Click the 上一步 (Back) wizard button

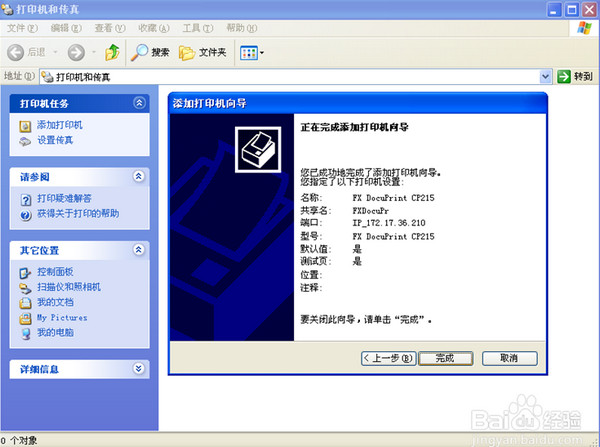[388, 358]
